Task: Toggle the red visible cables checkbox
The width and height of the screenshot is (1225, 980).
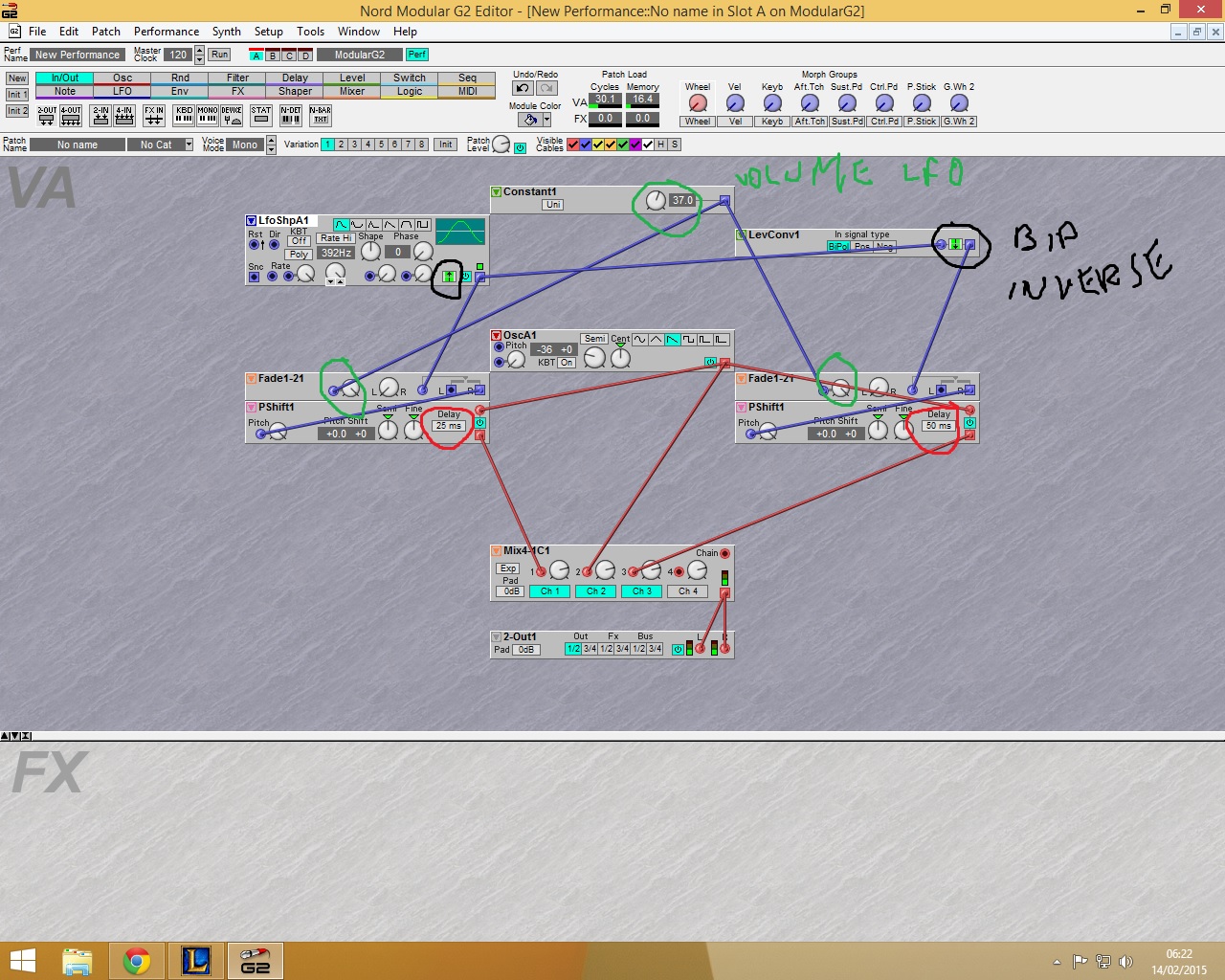Action: pyautogui.click(x=573, y=145)
